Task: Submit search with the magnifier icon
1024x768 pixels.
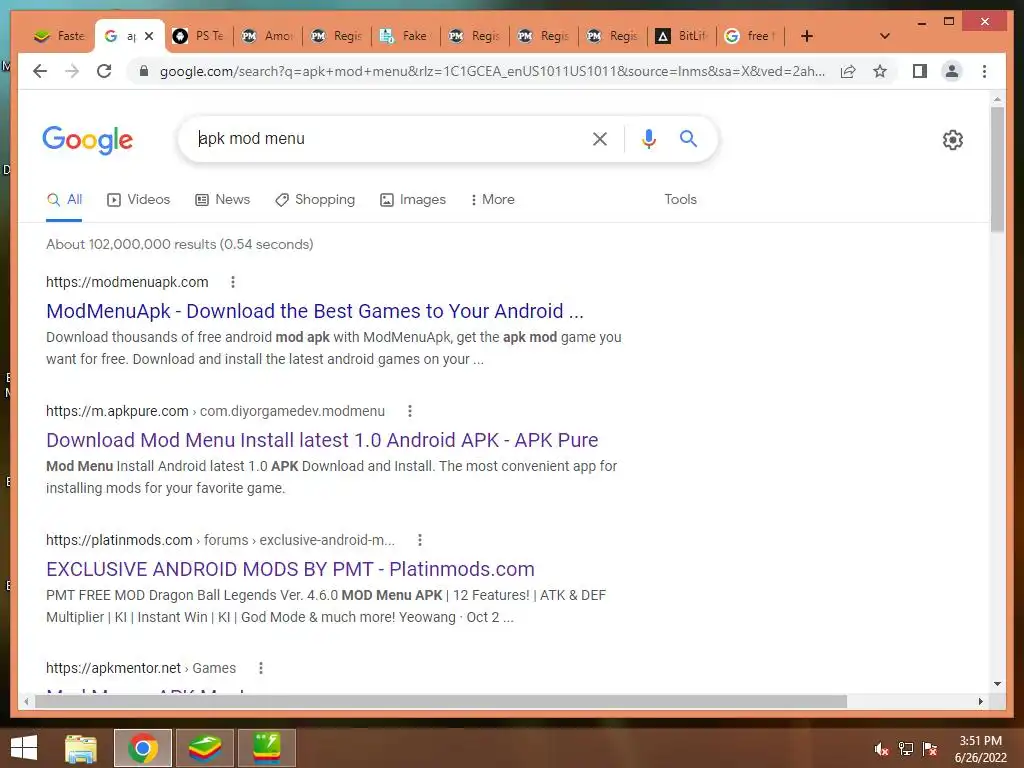Action: (688, 138)
